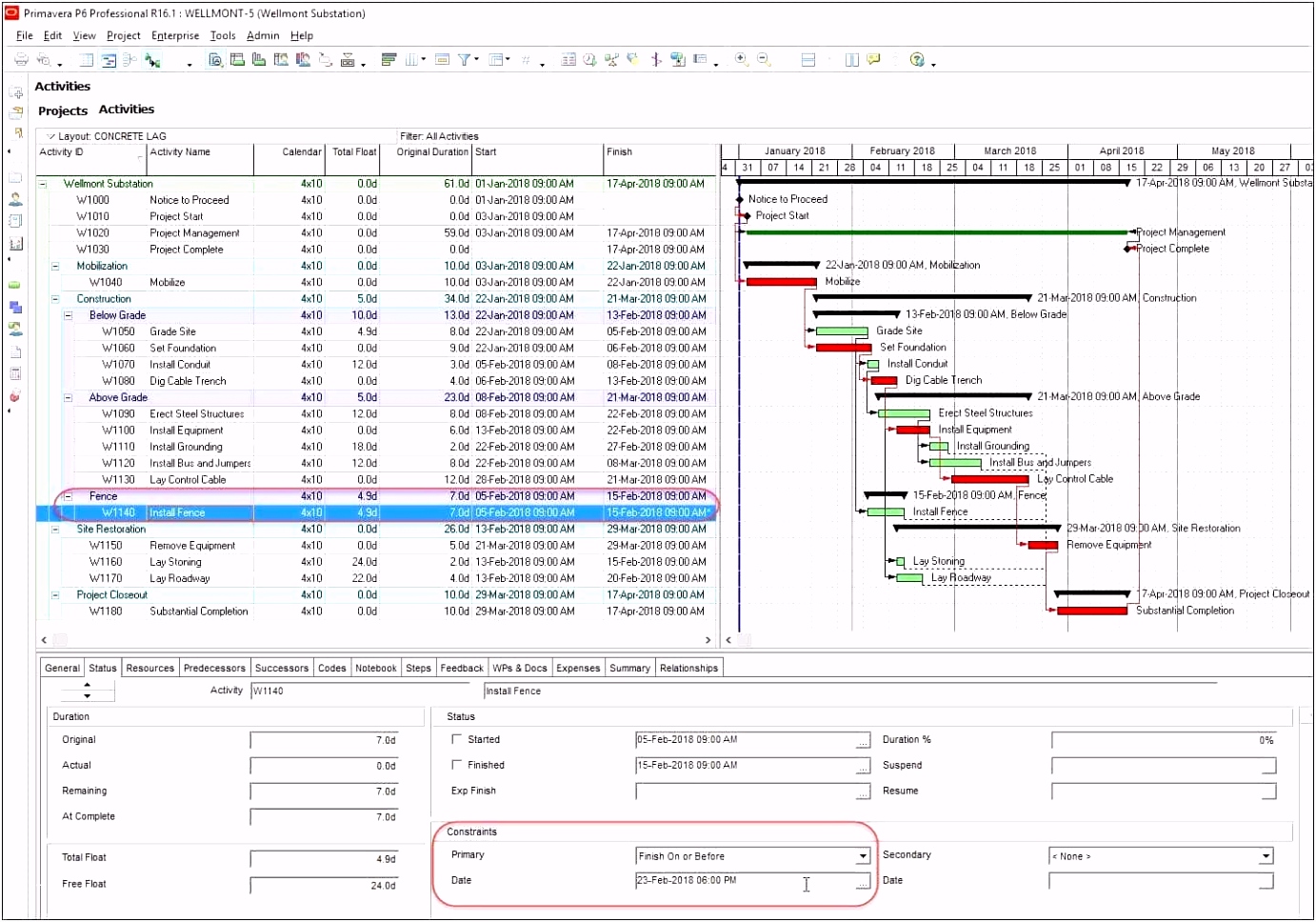Click the Bars icon in the toolbar
Viewport: 1316px width, 922px height.
[x=389, y=60]
